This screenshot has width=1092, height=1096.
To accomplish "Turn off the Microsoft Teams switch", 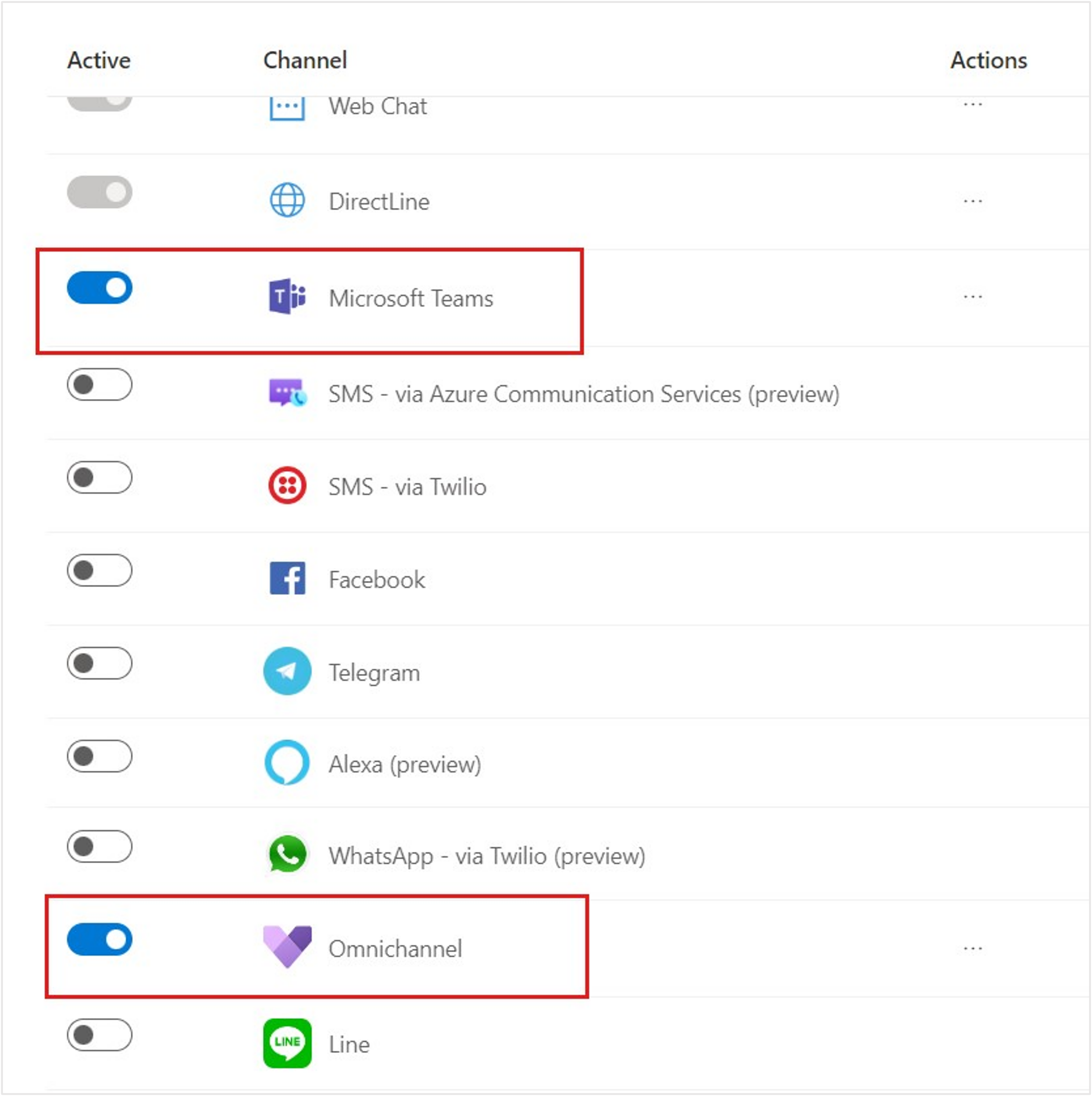I will coord(100,288).
